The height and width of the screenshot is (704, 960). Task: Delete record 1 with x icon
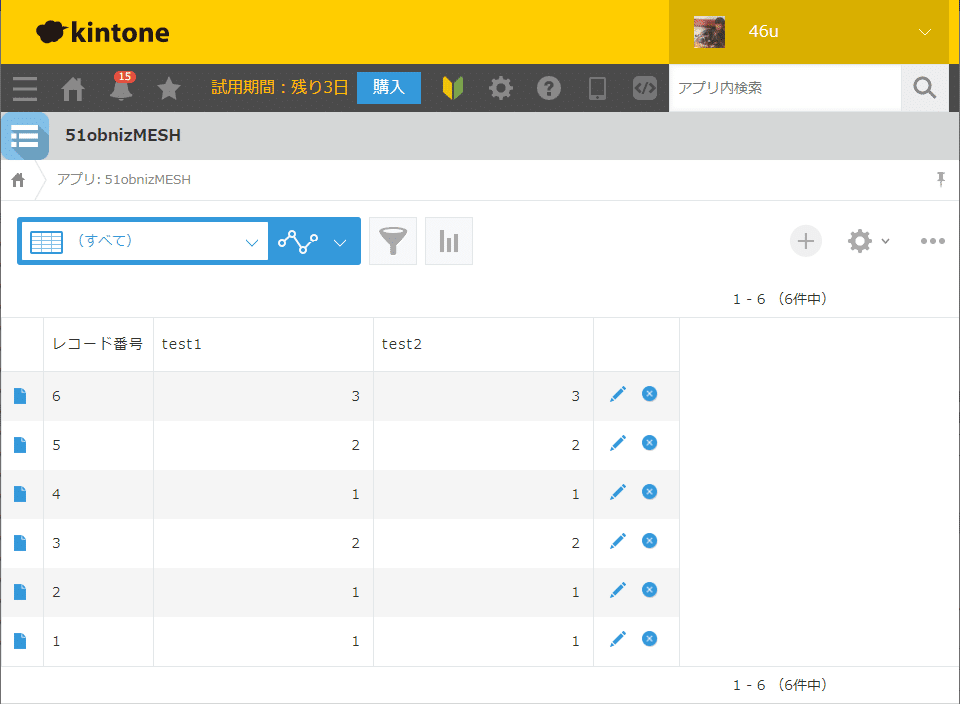point(650,638)
